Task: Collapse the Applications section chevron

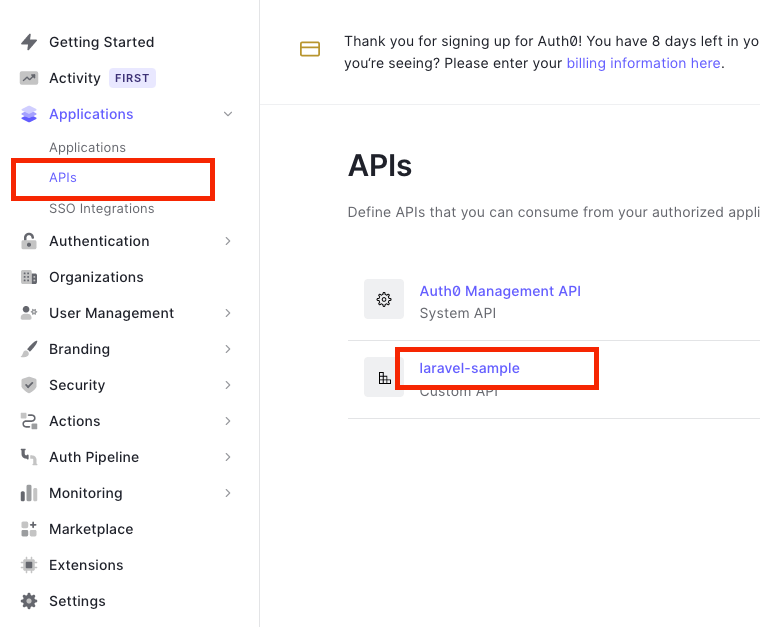Action: [228, 114]
